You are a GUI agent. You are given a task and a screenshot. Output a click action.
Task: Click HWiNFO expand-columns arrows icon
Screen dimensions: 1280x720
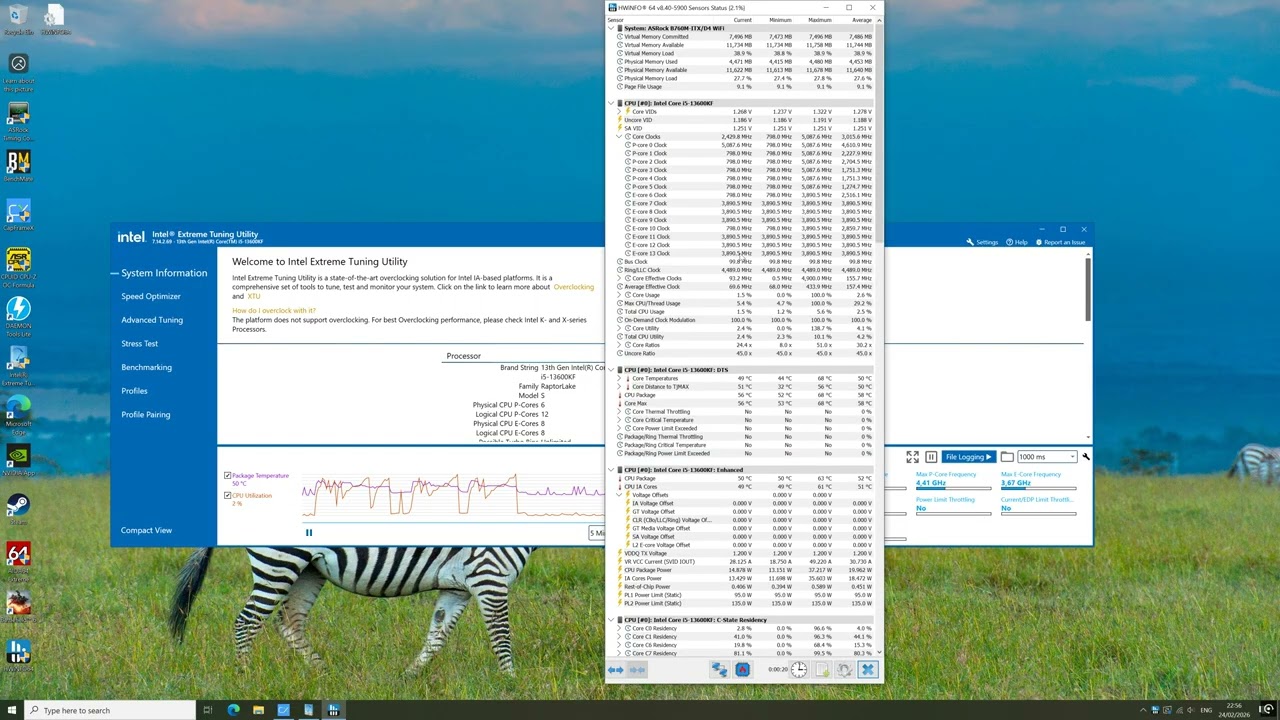pos(615,670)
